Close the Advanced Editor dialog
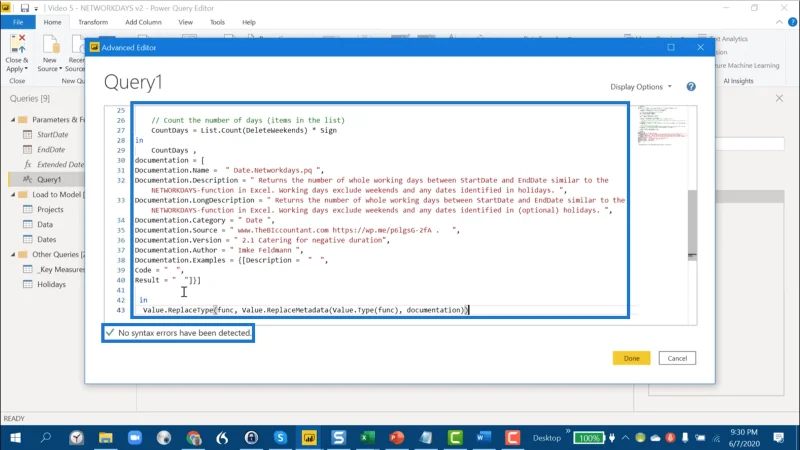 tap(701, 47)
